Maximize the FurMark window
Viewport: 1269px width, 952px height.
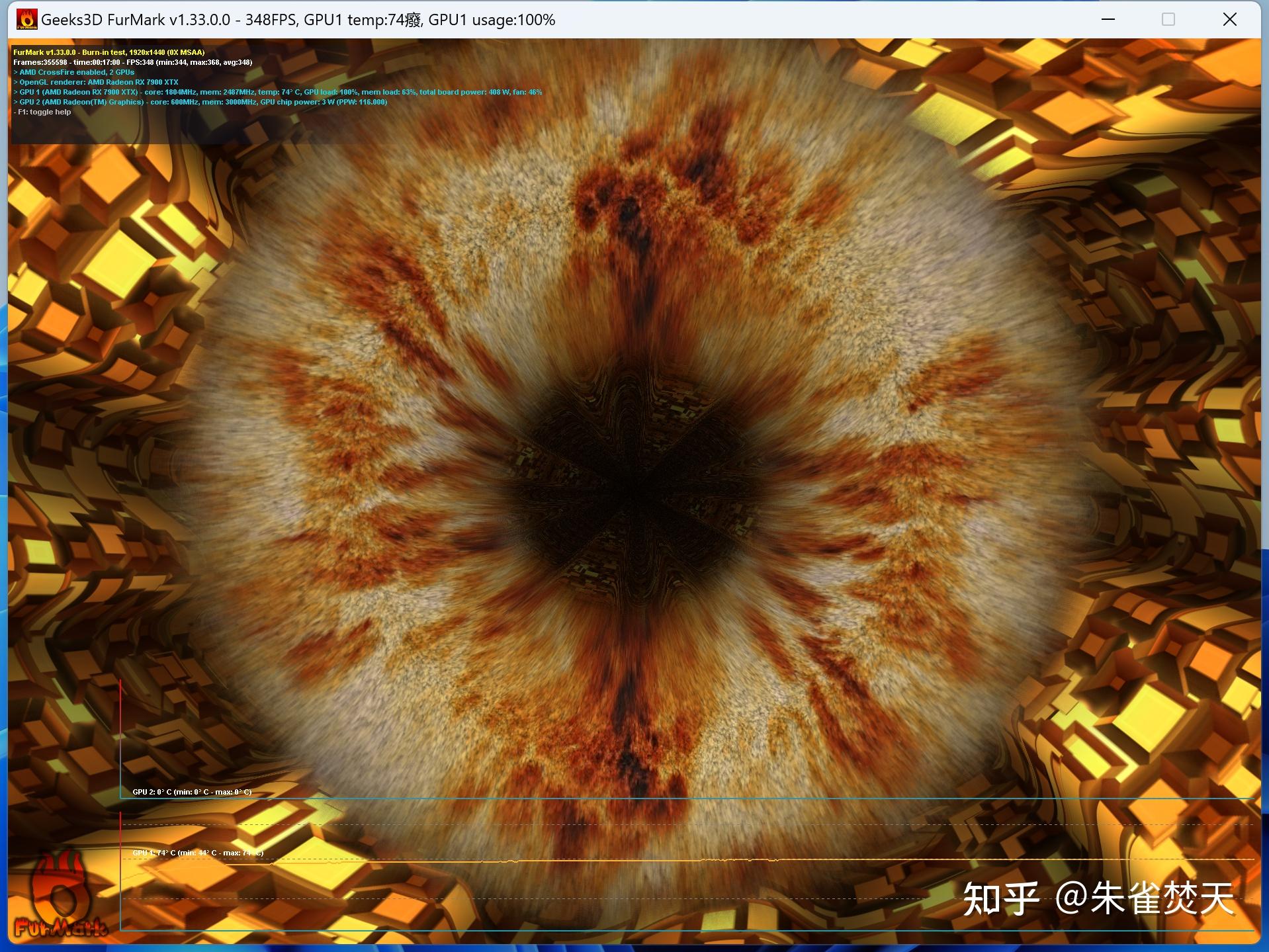click(x=1168, y=20)
